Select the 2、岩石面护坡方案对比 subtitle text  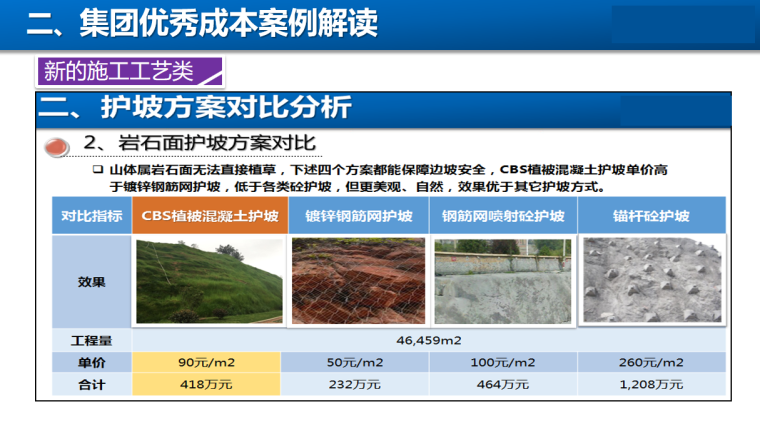tap(200, 144)
